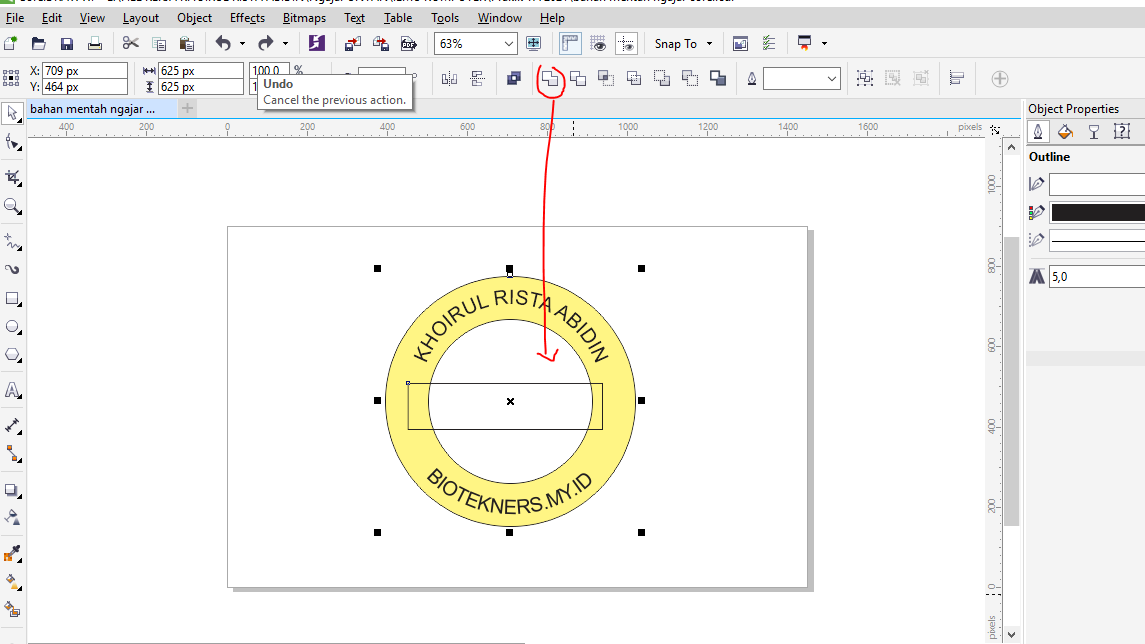Undo the previous action
The image size is (1145, 644).
tap(223, 44)
